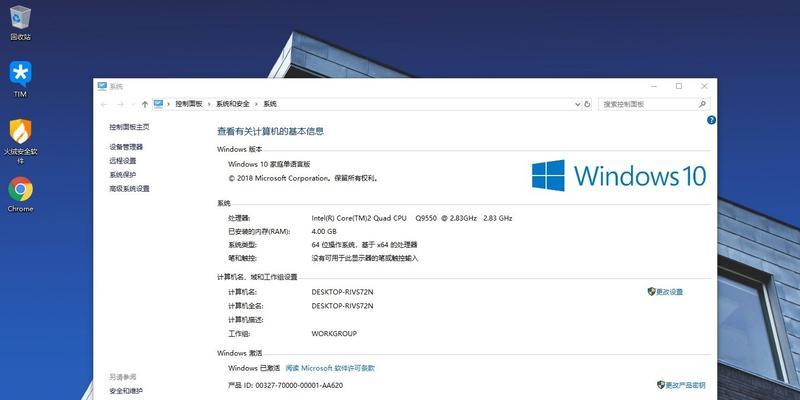Click the system icon in title bar
This screenshot has height=400, width=800.
(x=102, y=86)
